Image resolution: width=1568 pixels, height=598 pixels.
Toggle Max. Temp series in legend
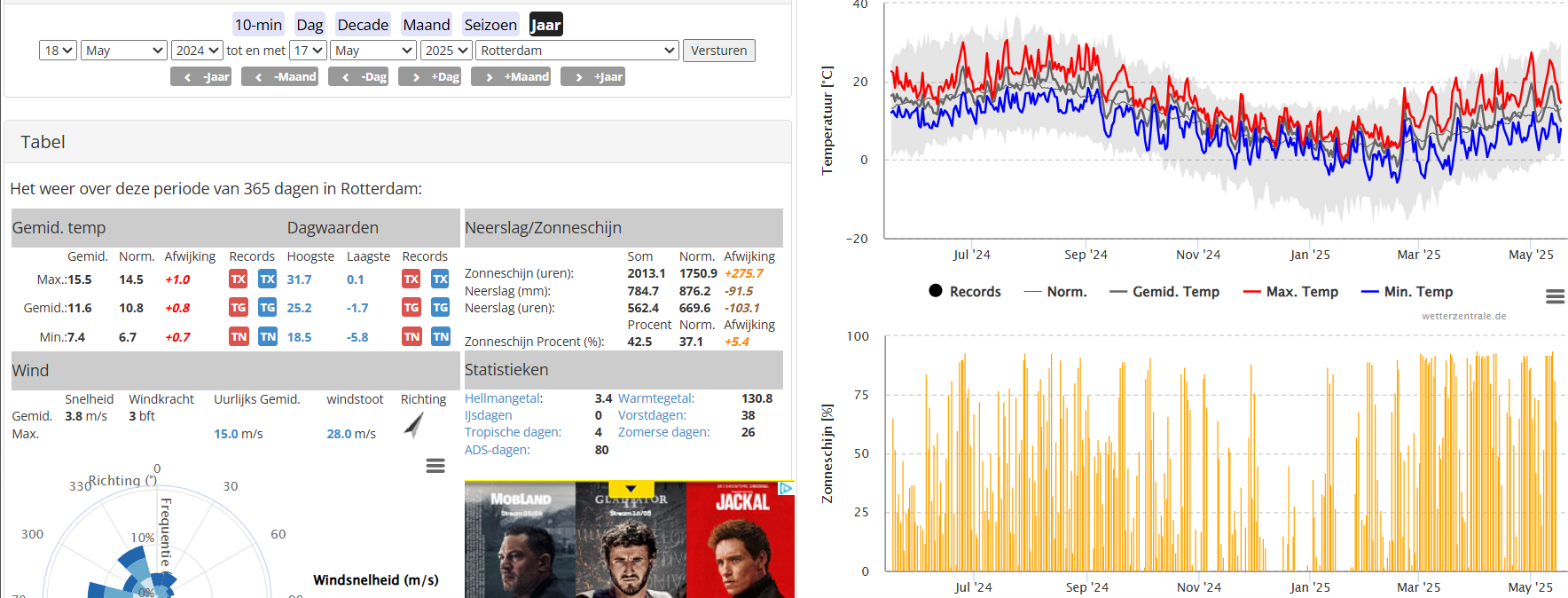pyautogui.click(x=1290, y=291)
